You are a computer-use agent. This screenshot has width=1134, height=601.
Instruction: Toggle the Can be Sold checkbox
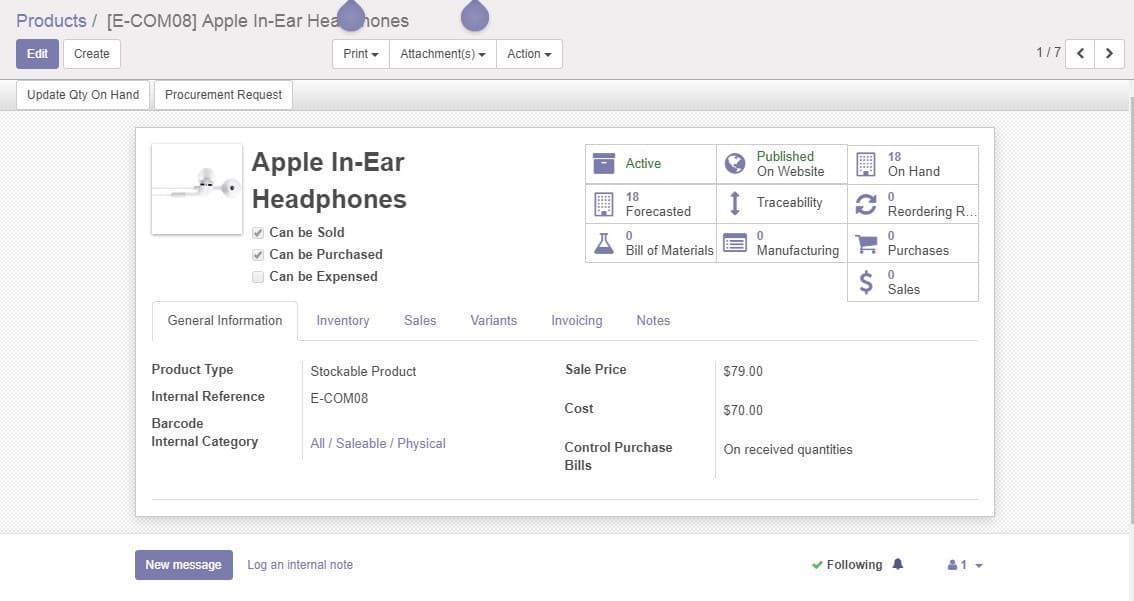click(x=258, y=233)
